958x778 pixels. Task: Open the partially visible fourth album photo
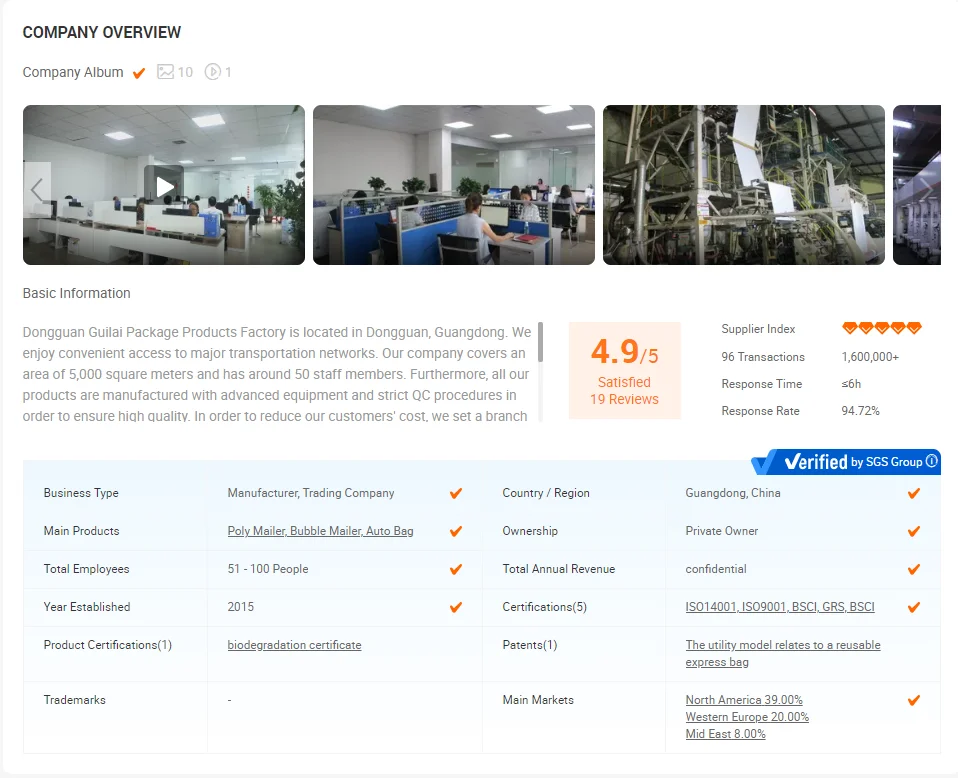coord(916,185)
